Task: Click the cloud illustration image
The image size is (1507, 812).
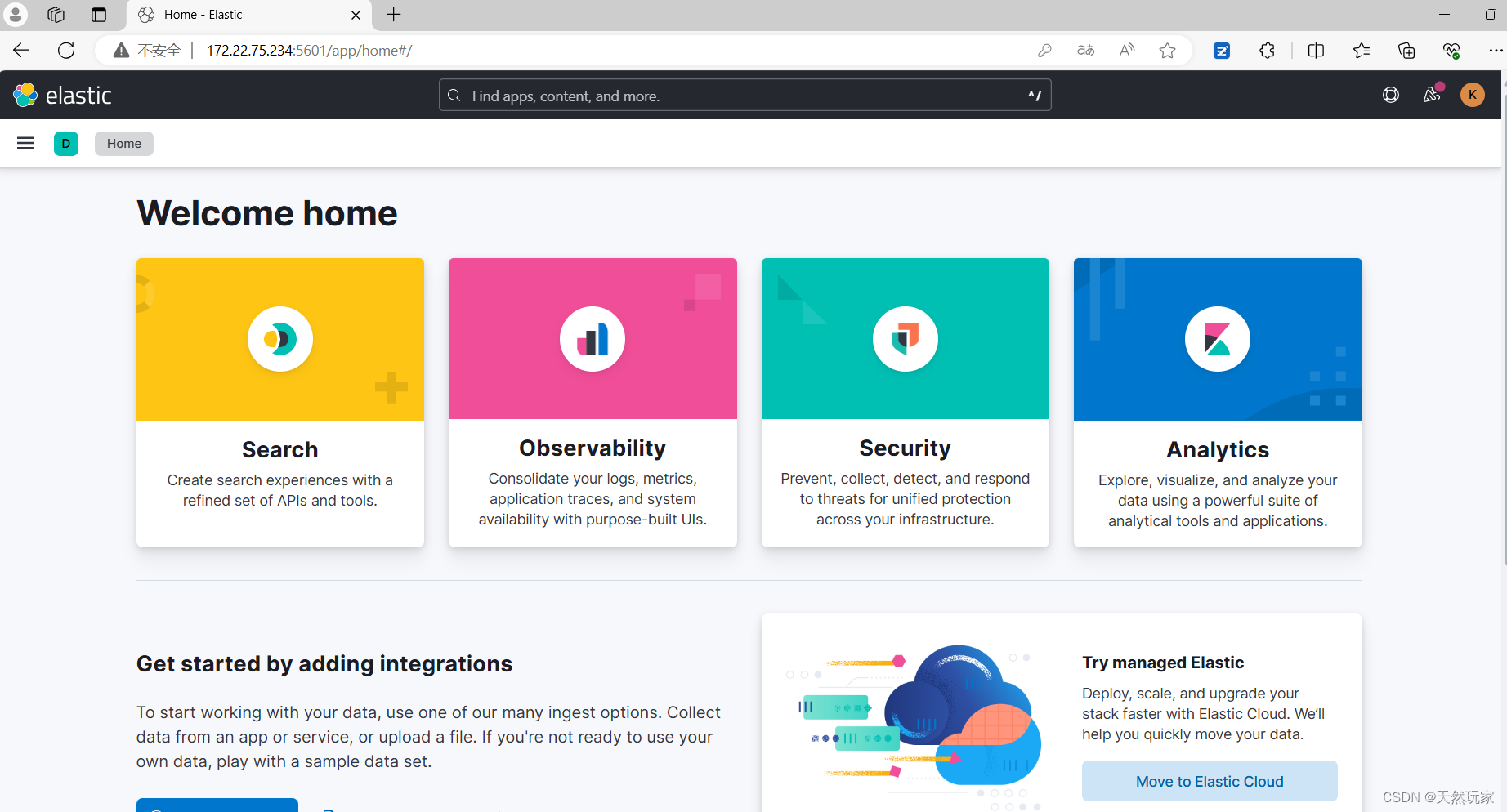Action: (914, 727)
